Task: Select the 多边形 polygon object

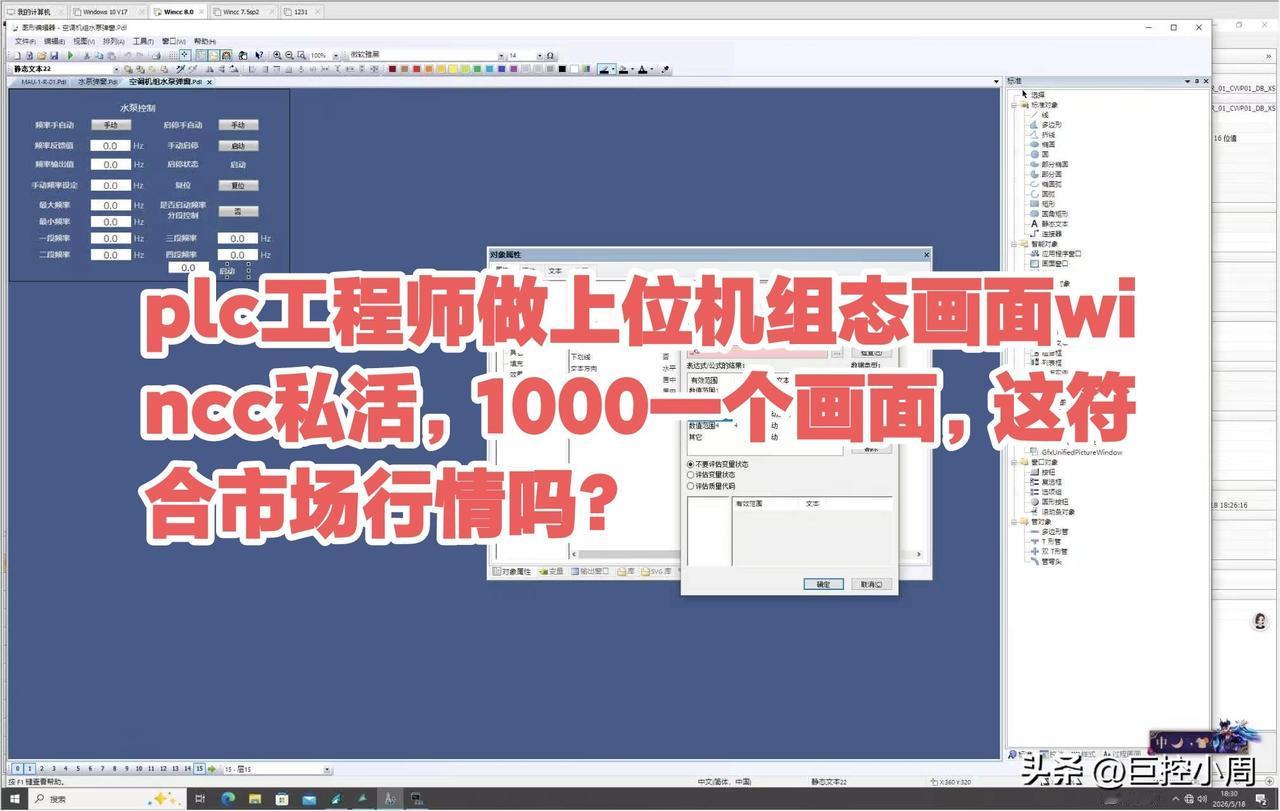Action: (1048, 125)
